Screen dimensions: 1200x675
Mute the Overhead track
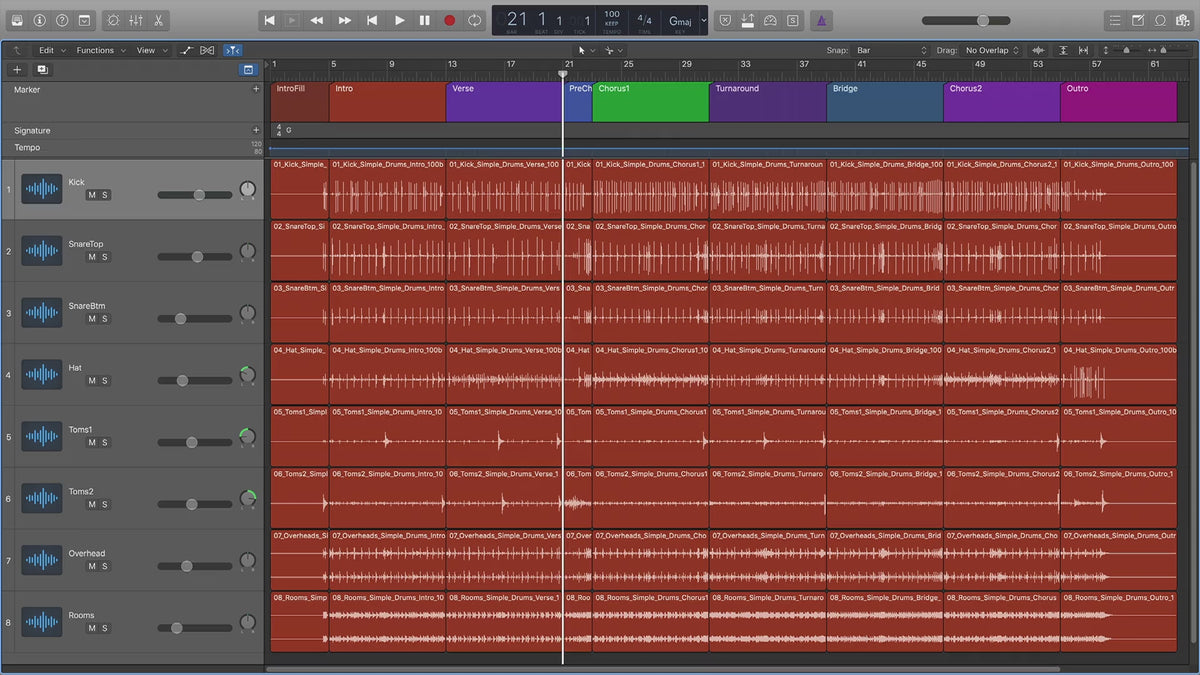tap(92, 566)
